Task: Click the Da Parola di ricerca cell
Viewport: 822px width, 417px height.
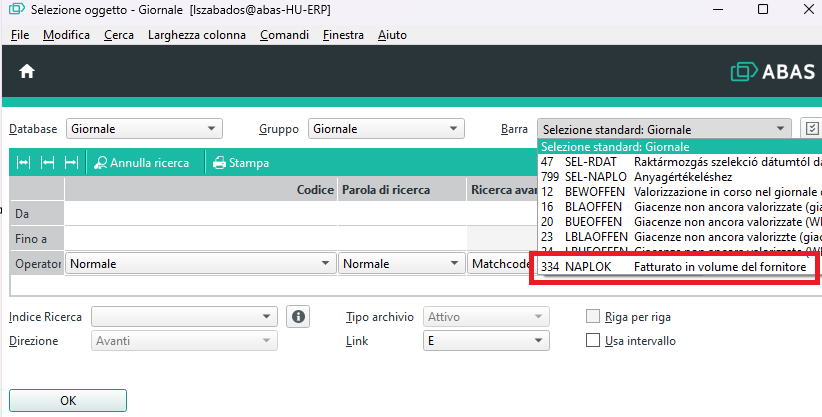Action: 402,213
